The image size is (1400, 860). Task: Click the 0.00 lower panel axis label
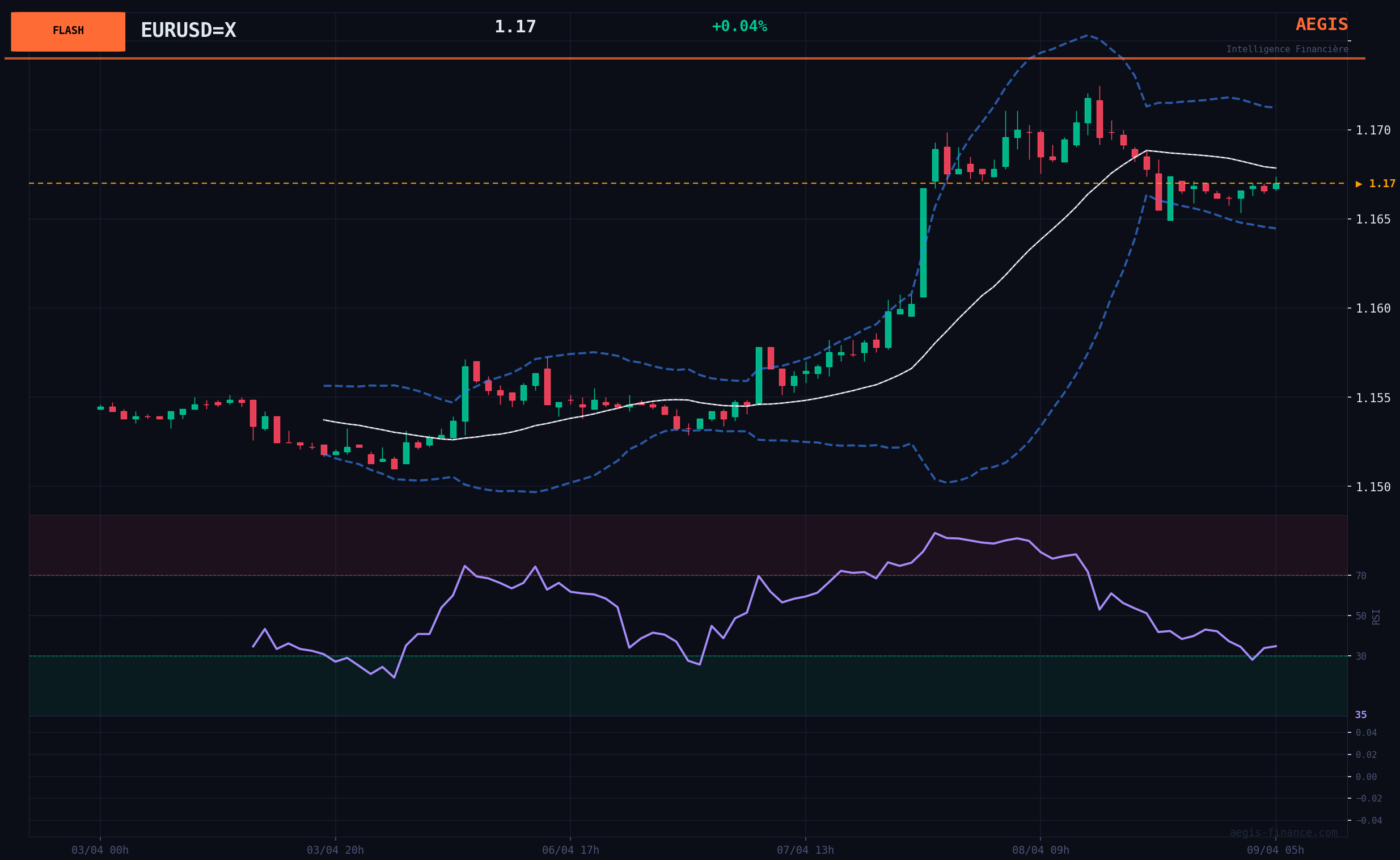[1366, 777]
